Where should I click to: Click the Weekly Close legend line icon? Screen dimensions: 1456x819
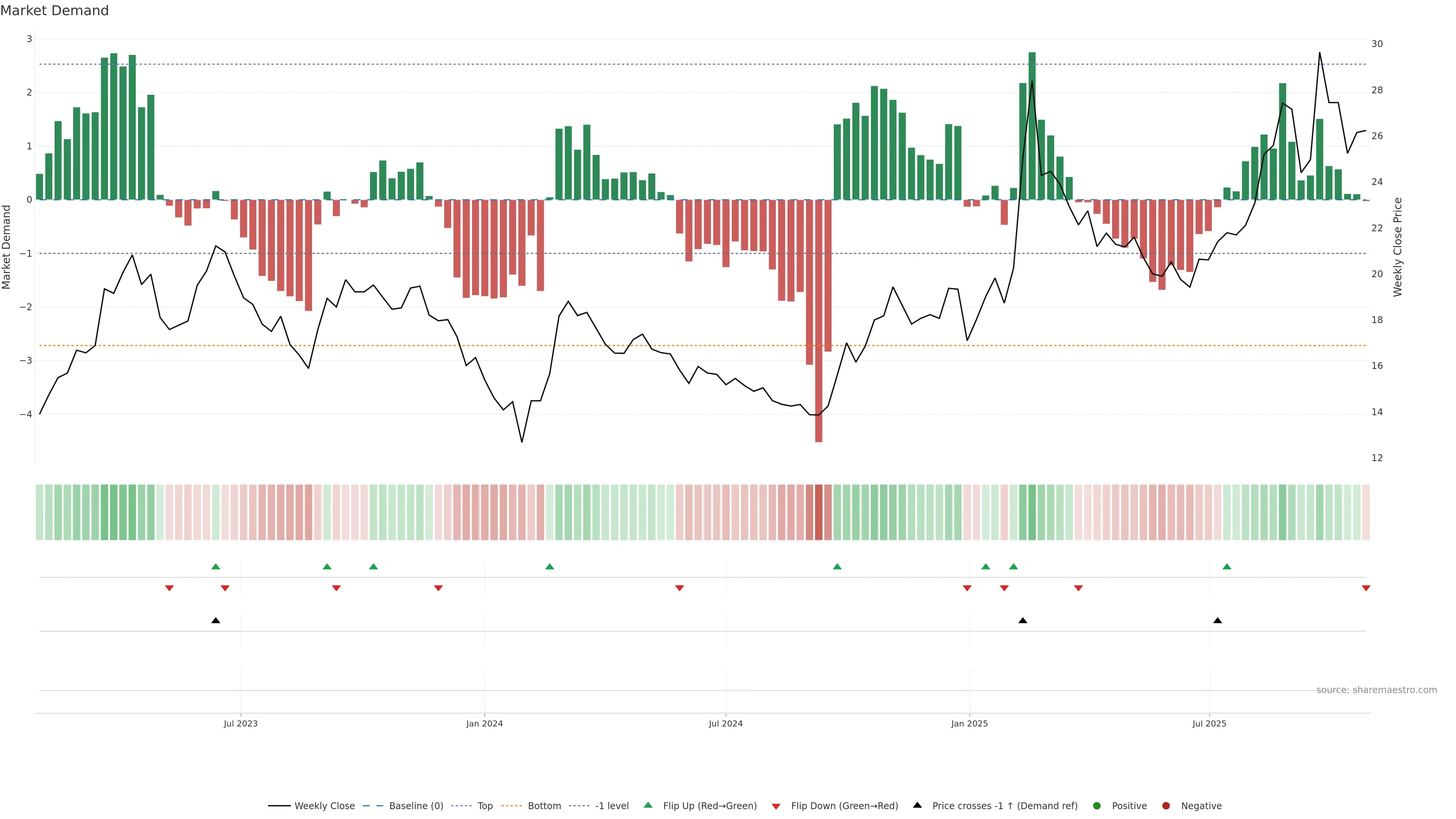(x=279, y=806)
